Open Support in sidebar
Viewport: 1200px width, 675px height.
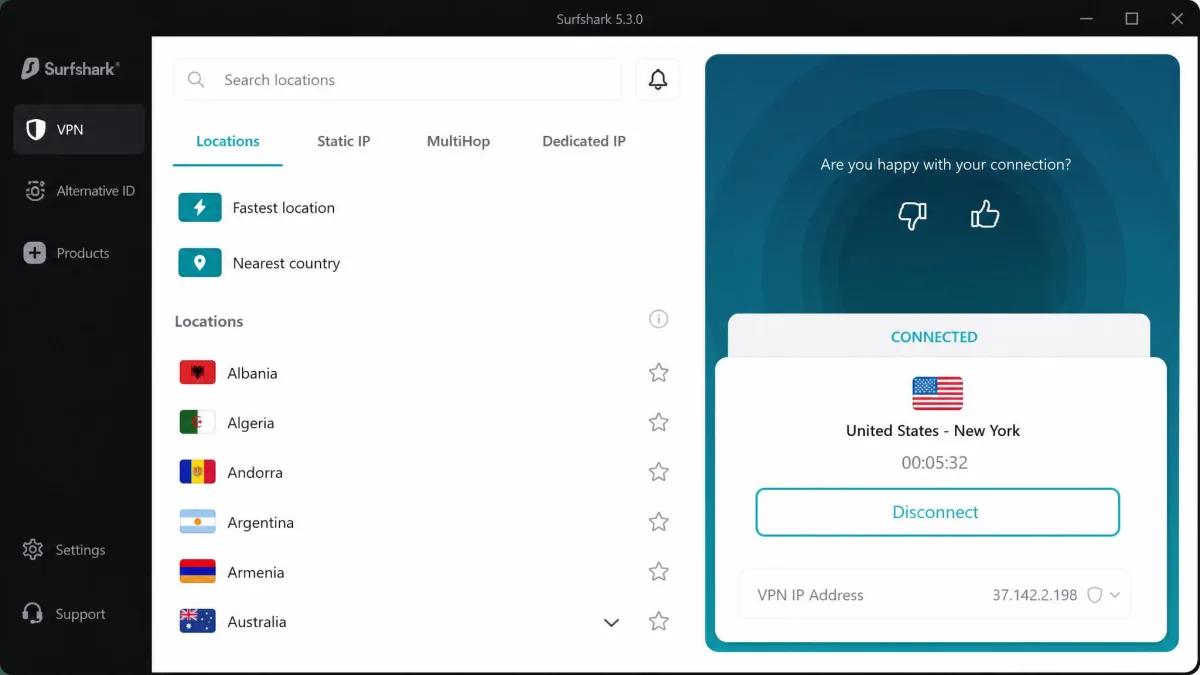tap(79, 614)
